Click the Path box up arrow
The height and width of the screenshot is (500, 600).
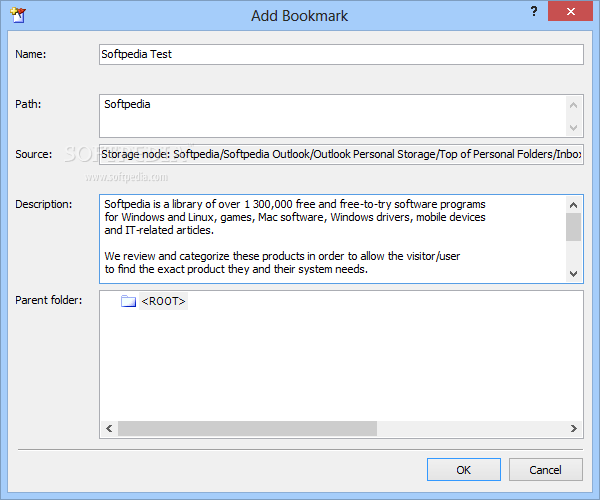point(573,105)
